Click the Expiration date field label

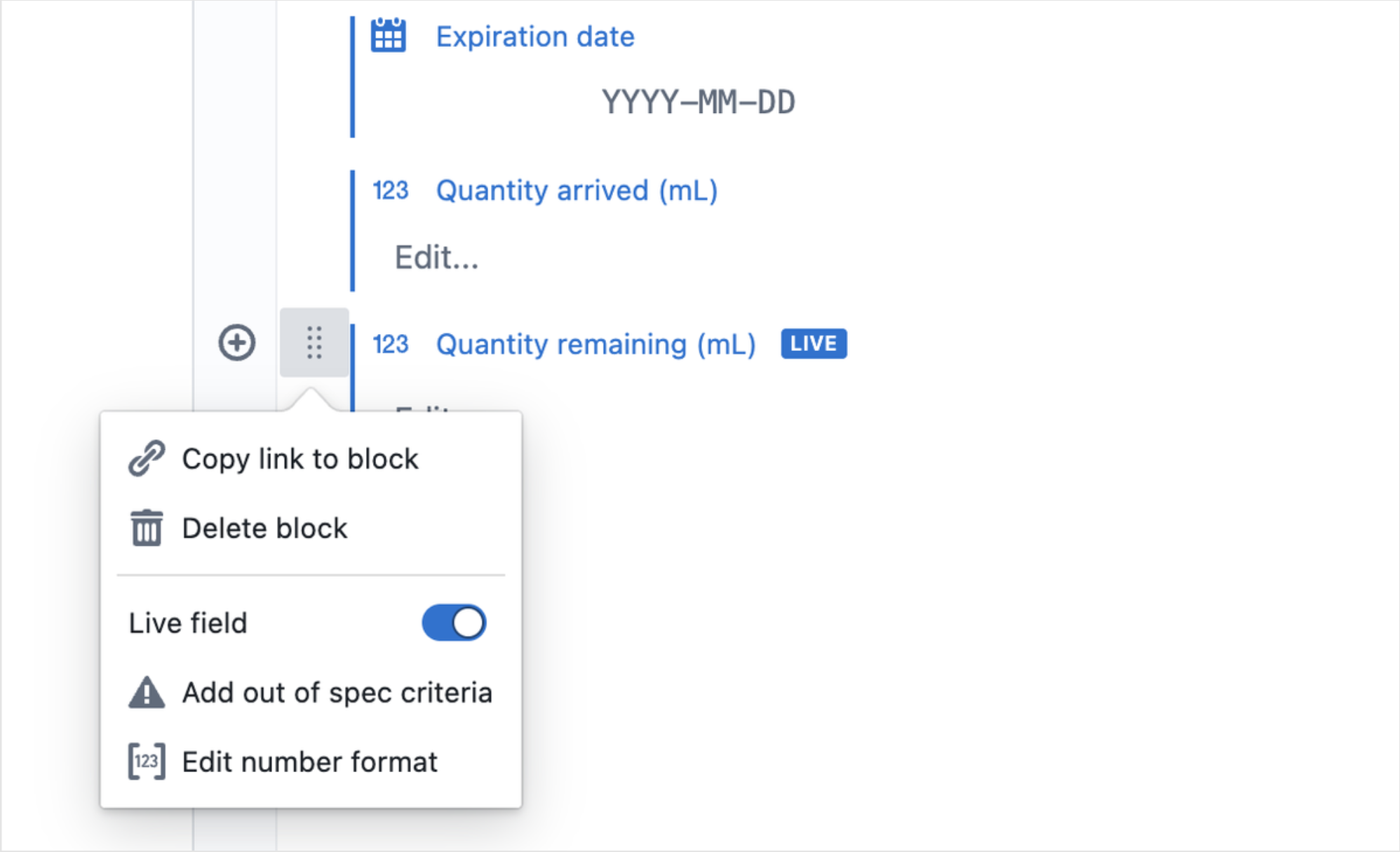[535, 36]
